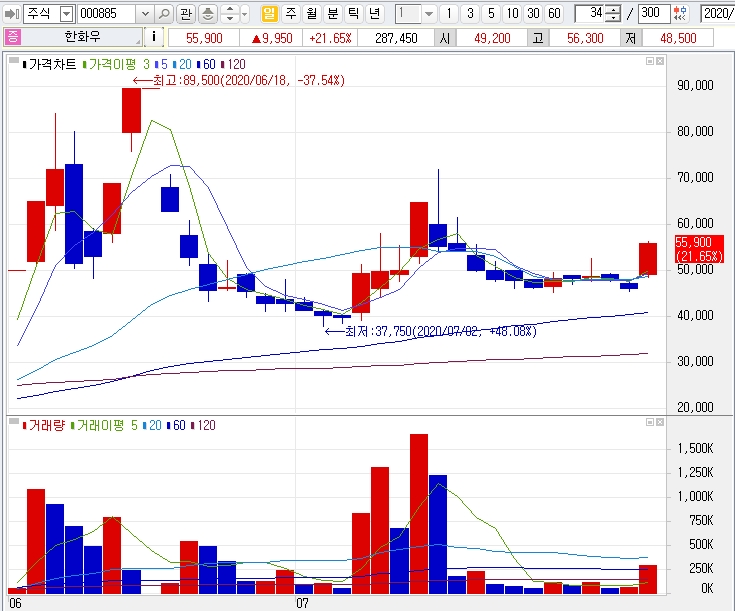Increase the 34 candle count value
The image size is (735, 611).
pos(613,9)
